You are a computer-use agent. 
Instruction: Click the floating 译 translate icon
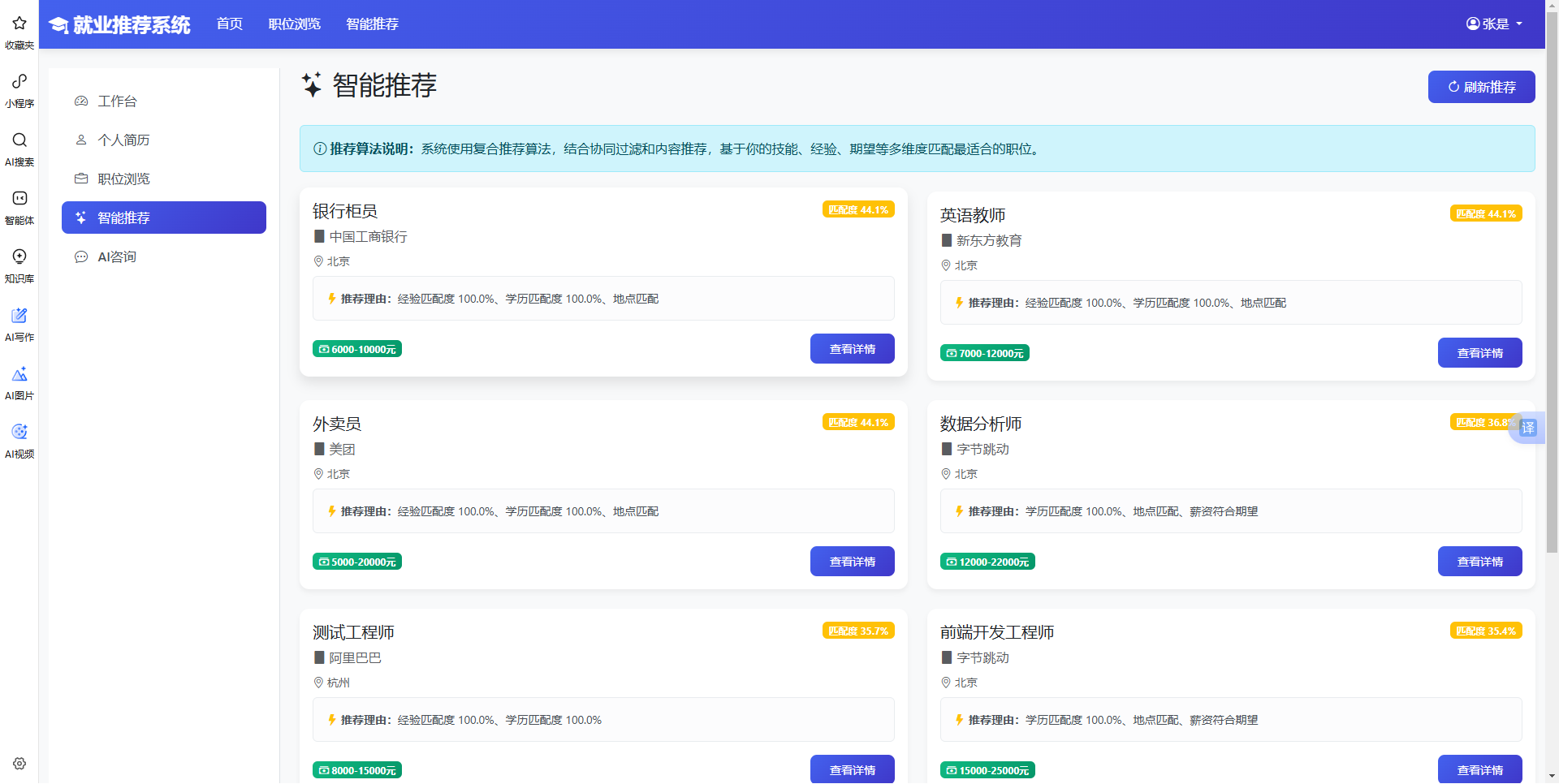[x=1527, y=429]
